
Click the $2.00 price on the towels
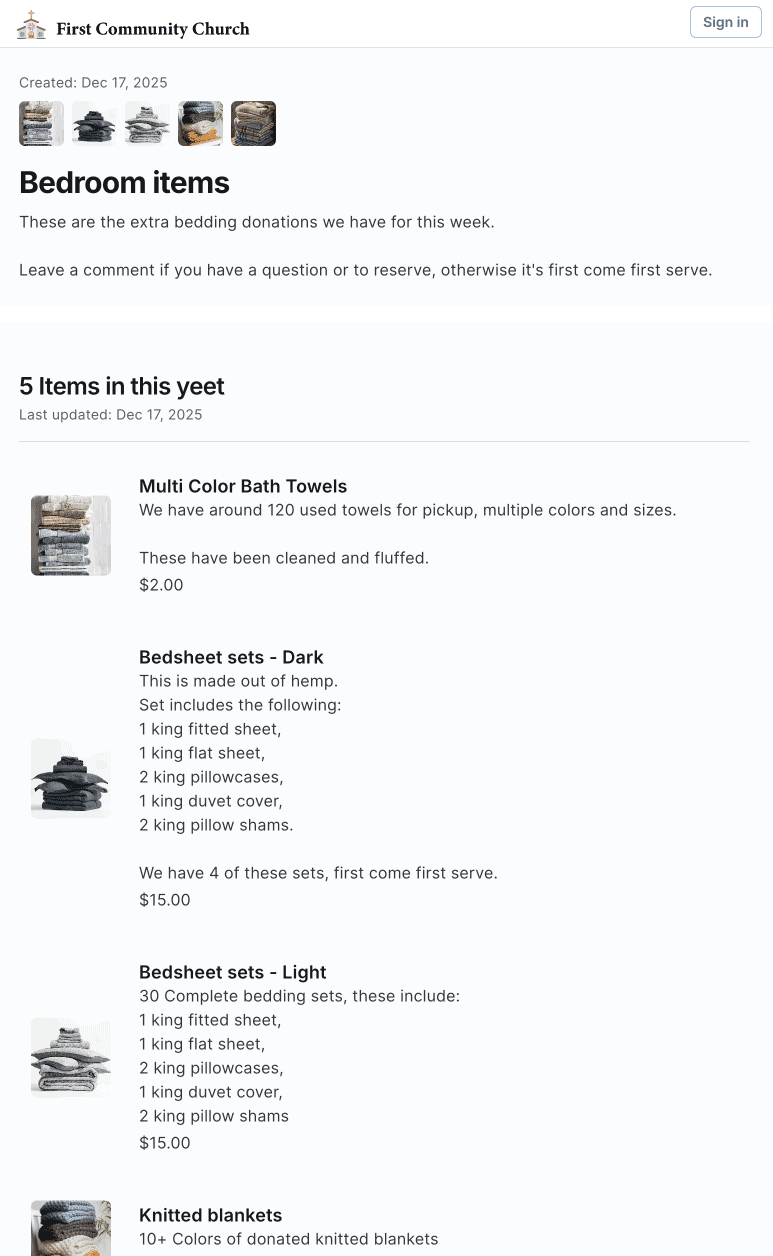tap(161, 585)
